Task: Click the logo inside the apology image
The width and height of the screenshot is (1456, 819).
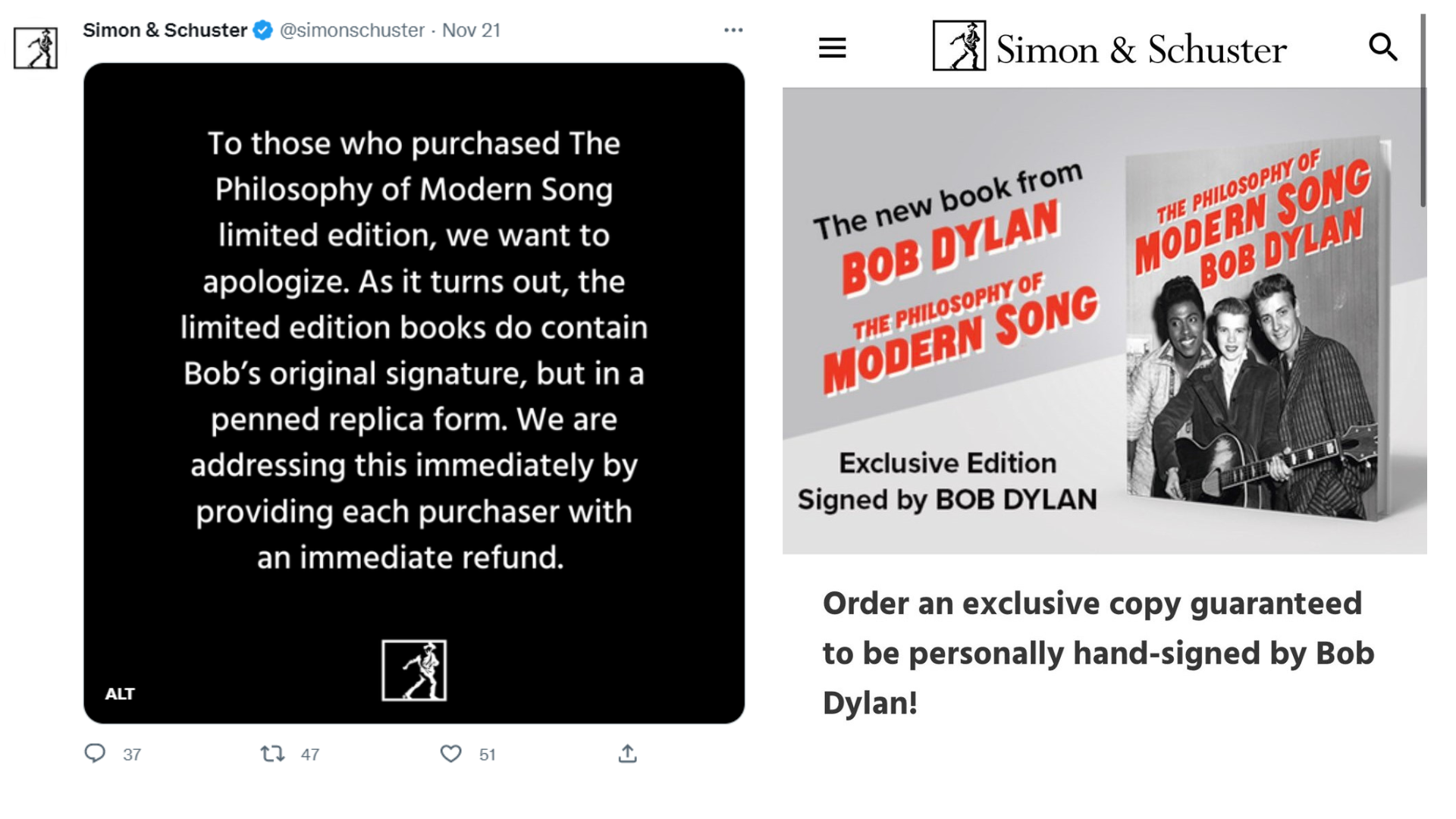Action: coord(414,670)
